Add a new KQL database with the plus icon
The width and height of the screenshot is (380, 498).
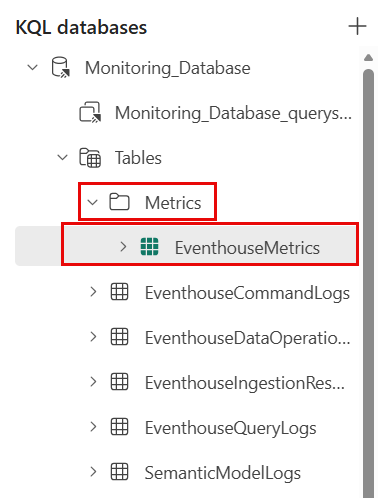[357, 26]
